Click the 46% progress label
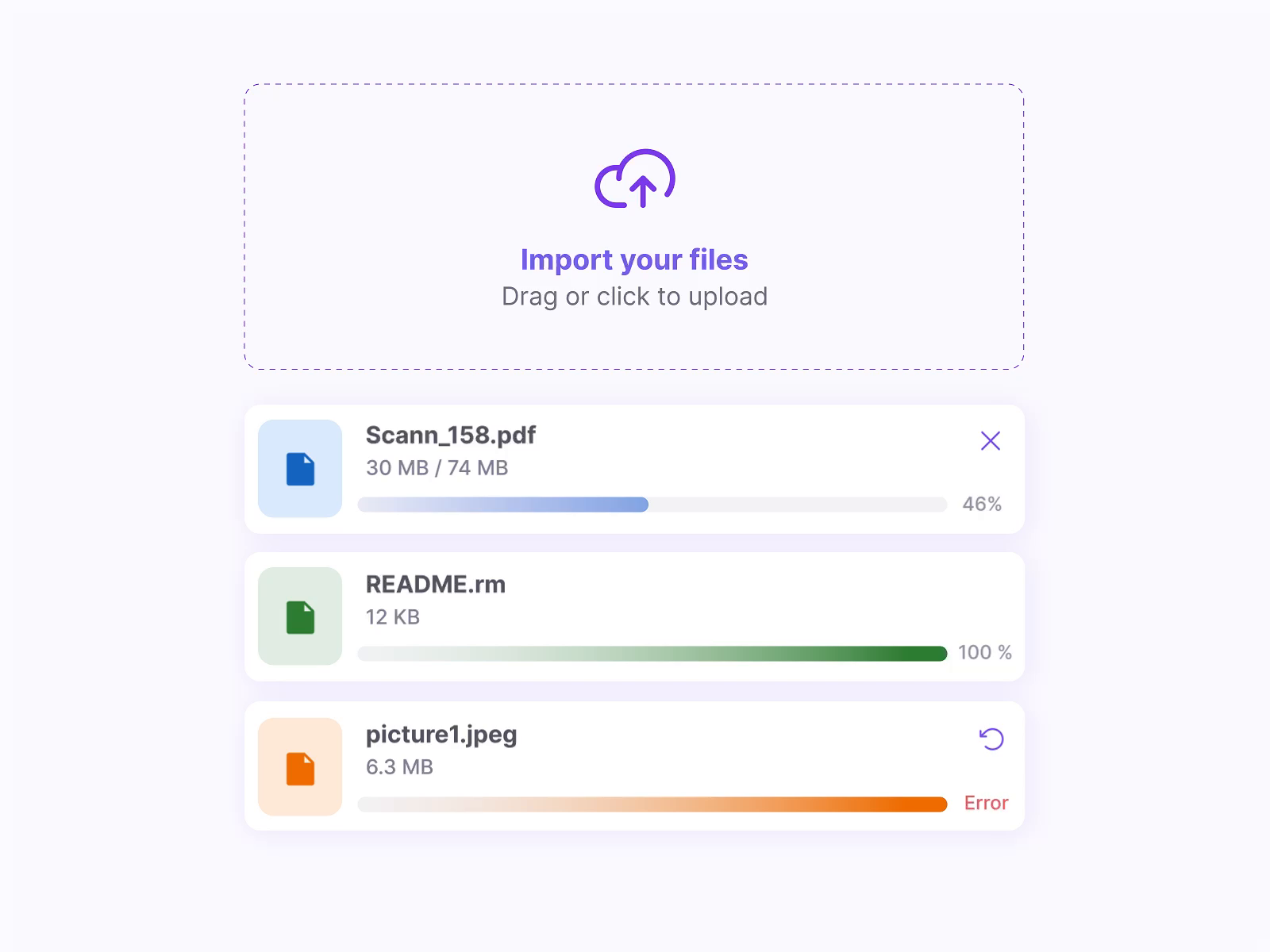1270x952 pixels. click(x=982, y=504)
